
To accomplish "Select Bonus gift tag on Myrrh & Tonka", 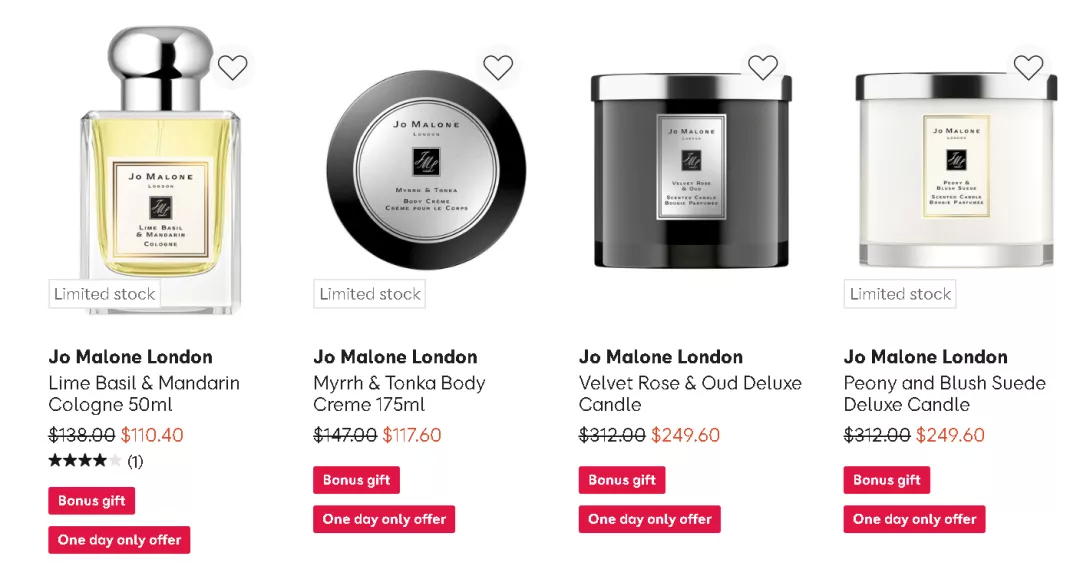I will coord(357,480).
